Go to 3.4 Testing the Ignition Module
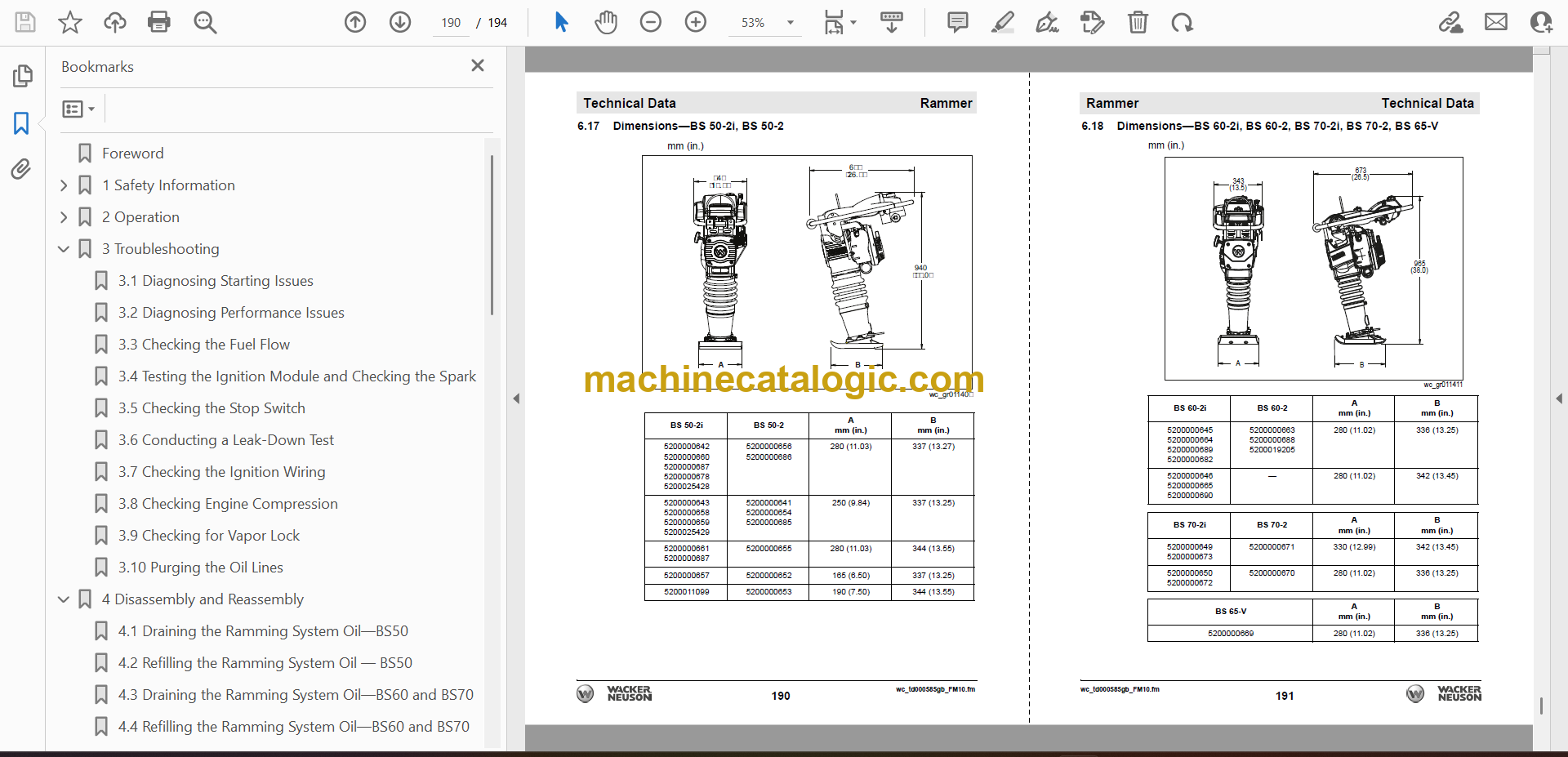 point(297,376)
